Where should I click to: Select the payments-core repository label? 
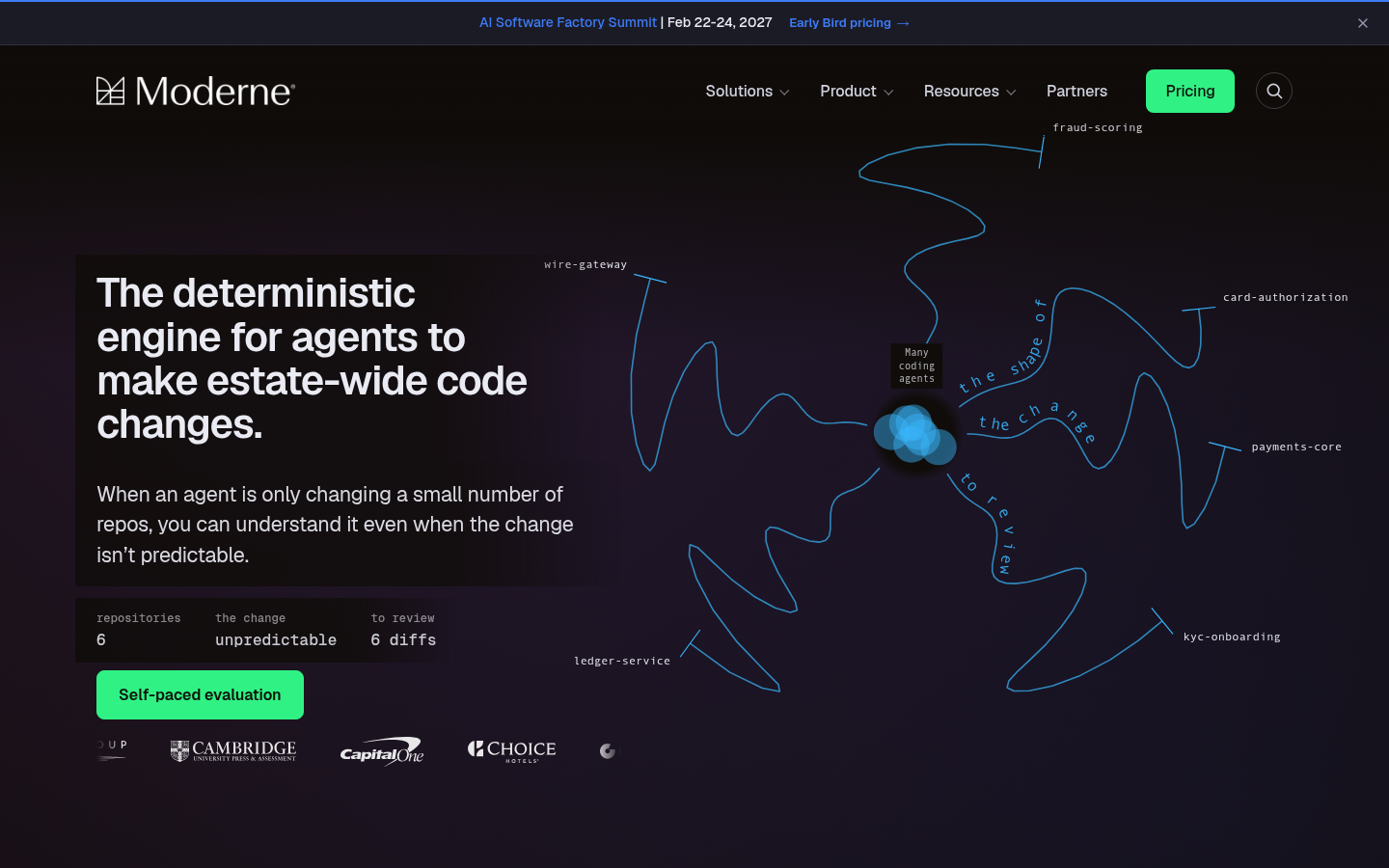(x=1296, y=447)
